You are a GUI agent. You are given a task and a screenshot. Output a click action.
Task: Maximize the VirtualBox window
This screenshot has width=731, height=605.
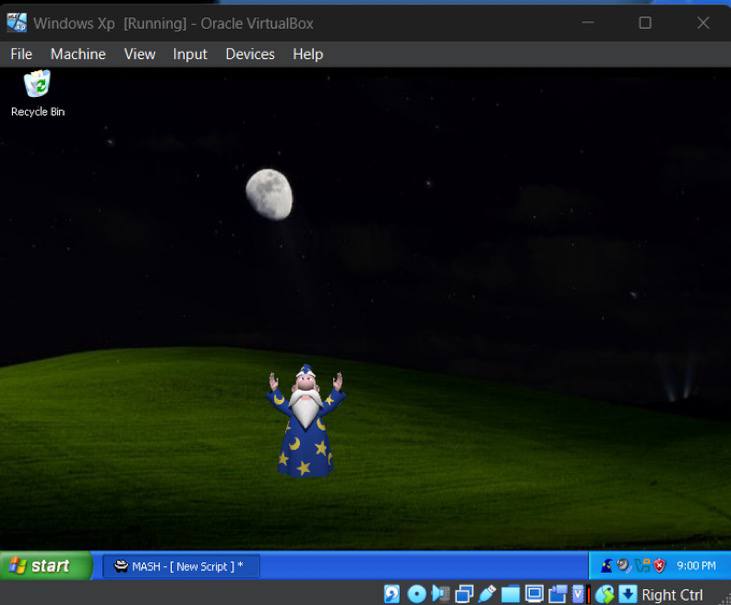[645, 22]
